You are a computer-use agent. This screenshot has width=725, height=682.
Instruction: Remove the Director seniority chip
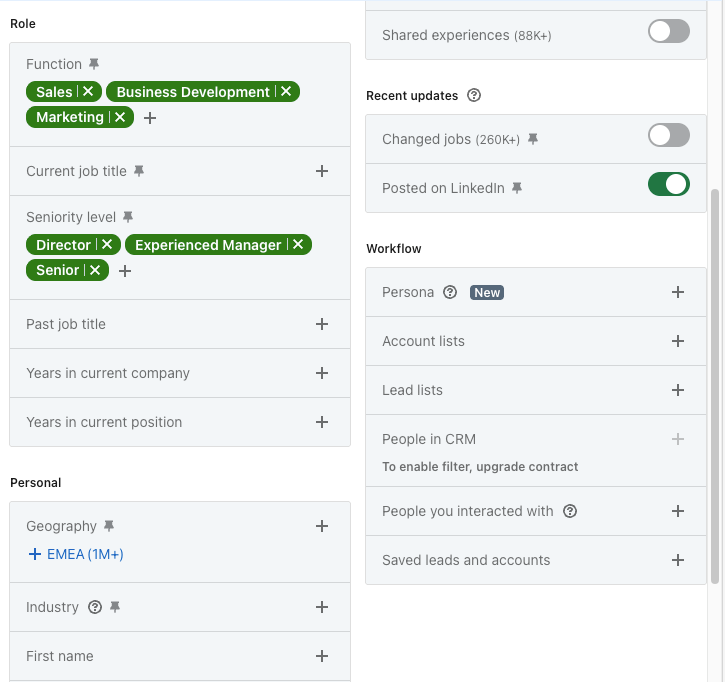click(106, 245)
